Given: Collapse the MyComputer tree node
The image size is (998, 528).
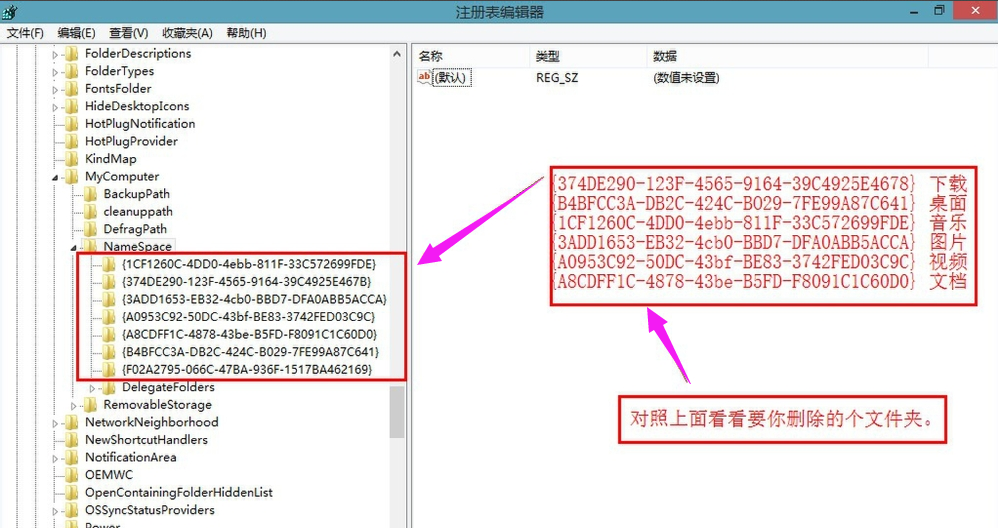Looking at the screenshot, I should 56,177.
